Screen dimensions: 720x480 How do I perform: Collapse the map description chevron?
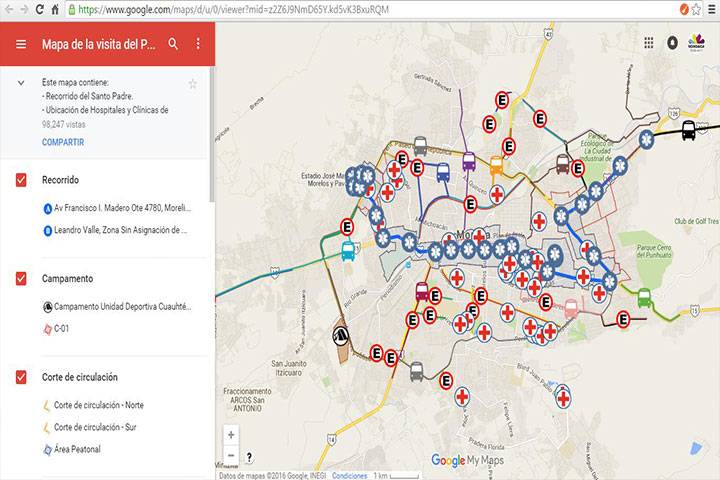coord(21,83)
